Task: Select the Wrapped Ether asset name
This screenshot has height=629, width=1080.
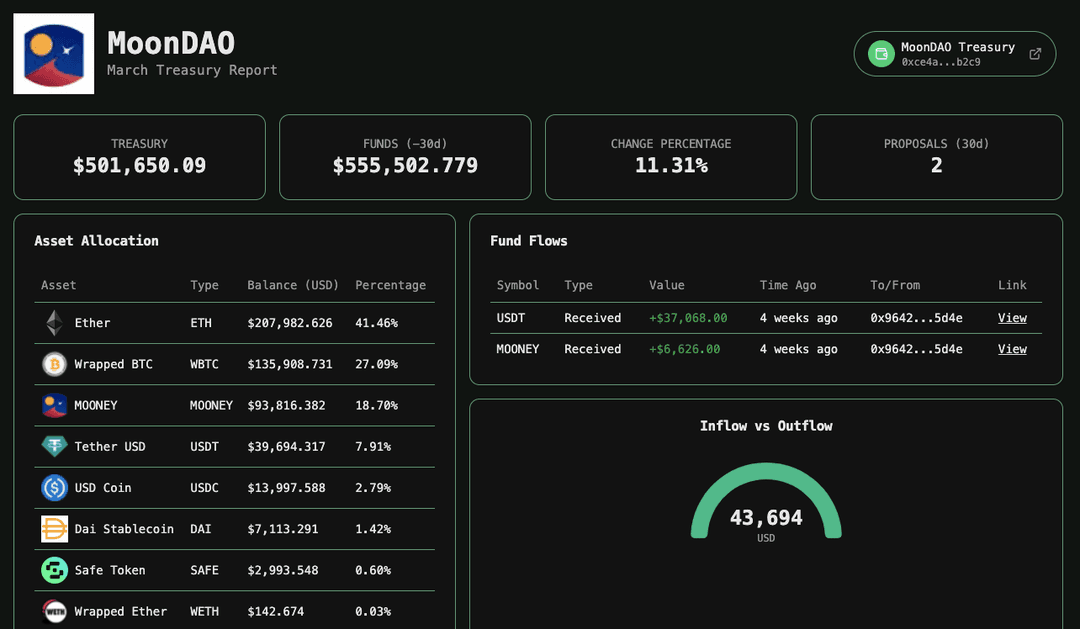Action: pyautogui.click(x=121, y=612)
